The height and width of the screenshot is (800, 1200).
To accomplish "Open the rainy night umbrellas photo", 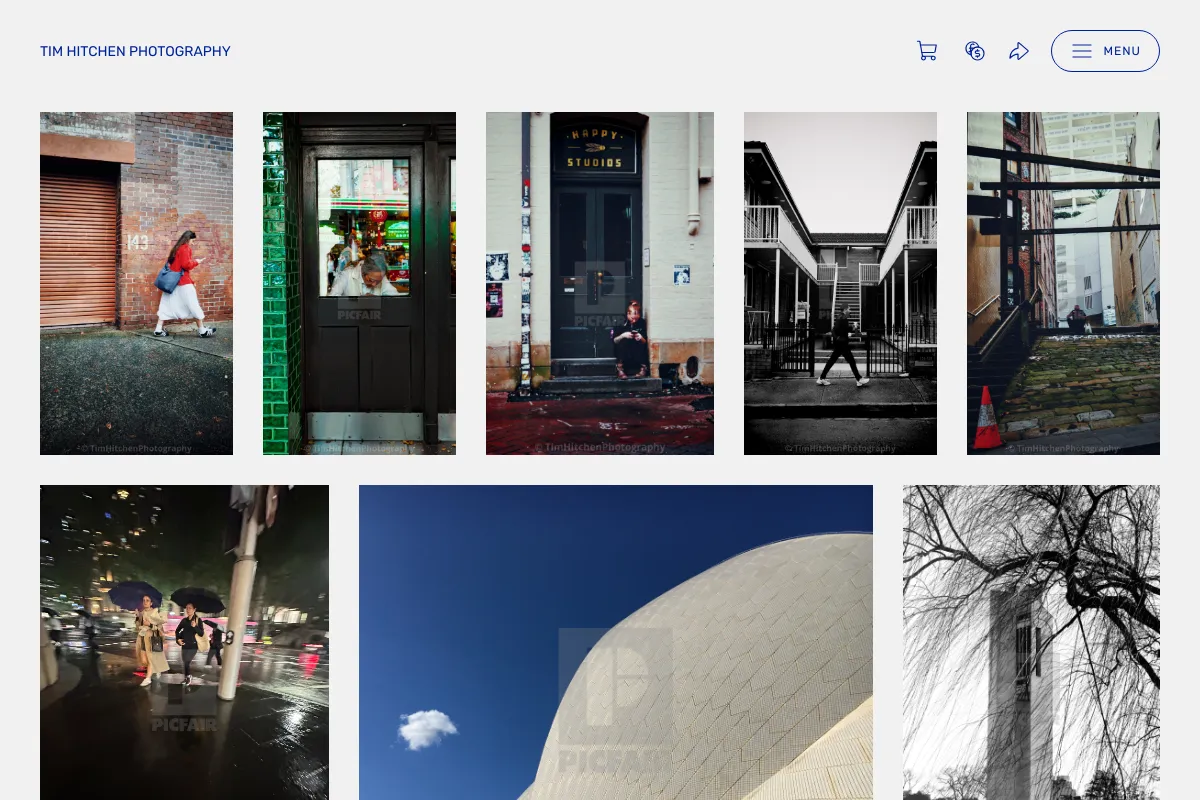I will (184, 642).
